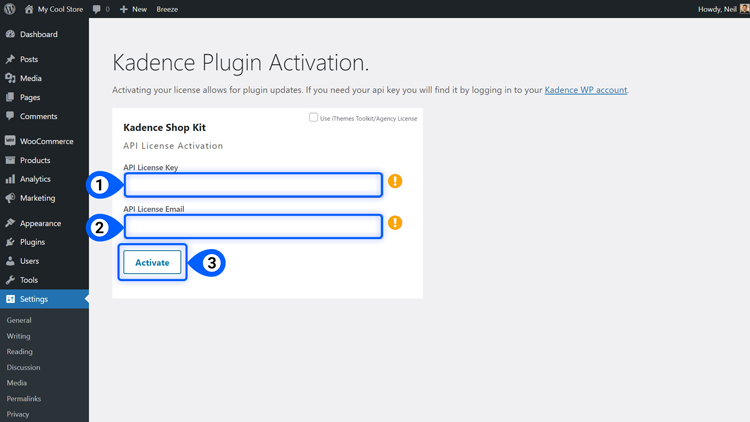This screenshot has width=750, height=422.
Task: Open Breeze in the admin bar
Action: [x=167, y=9]
